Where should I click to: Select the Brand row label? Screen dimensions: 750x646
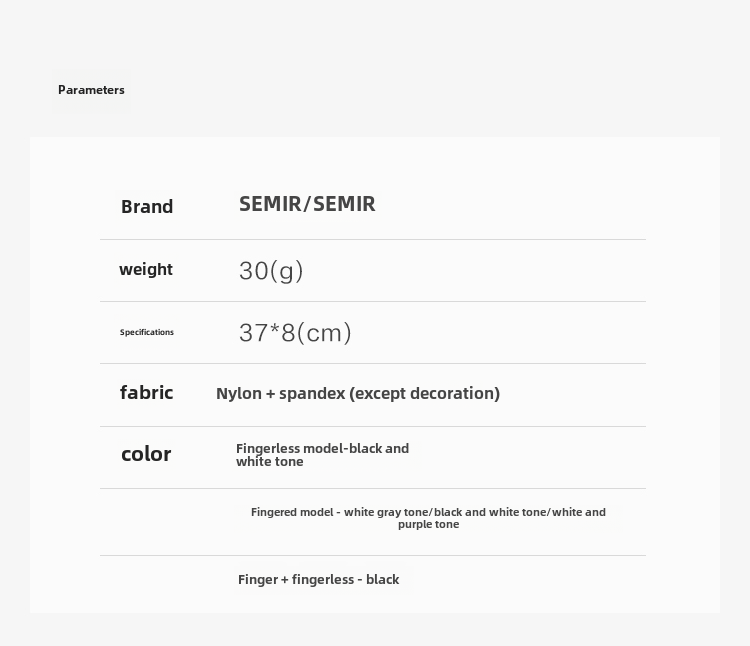click(147, 207)
